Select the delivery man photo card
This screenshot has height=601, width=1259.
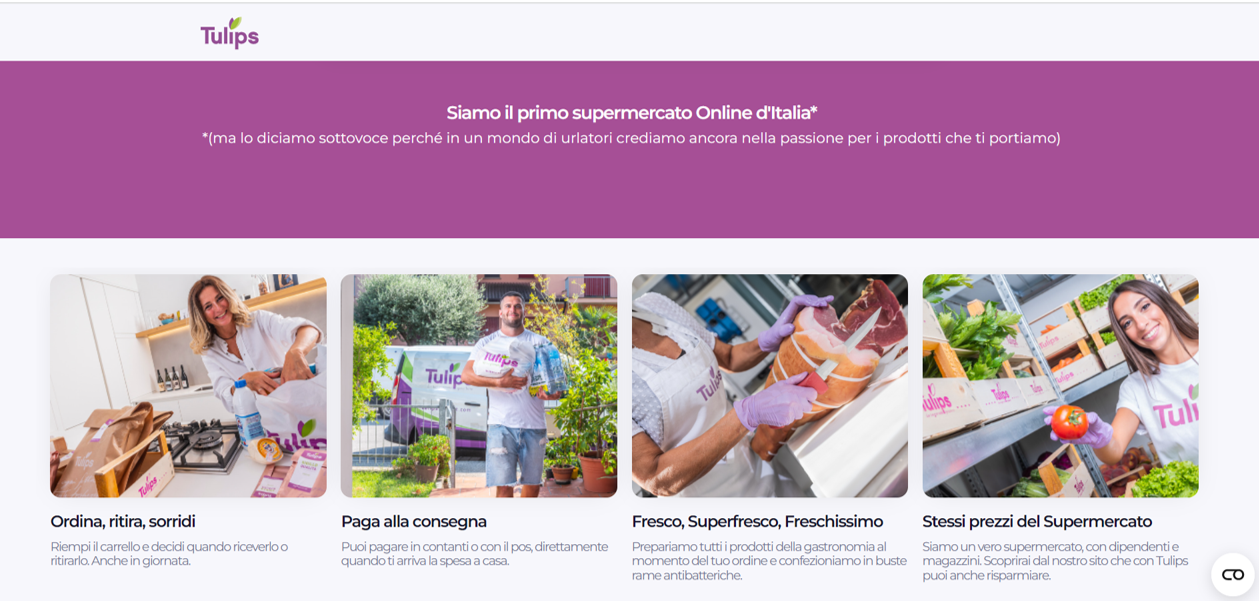coord(479,386)
